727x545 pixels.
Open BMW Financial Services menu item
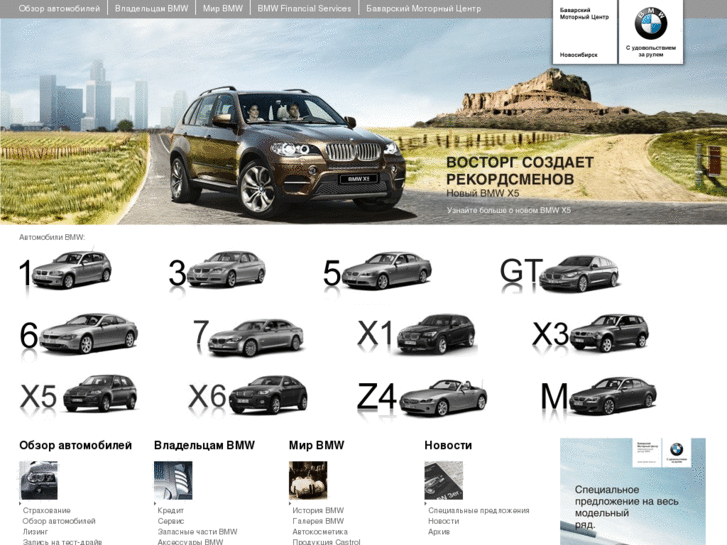pos(304,8)
